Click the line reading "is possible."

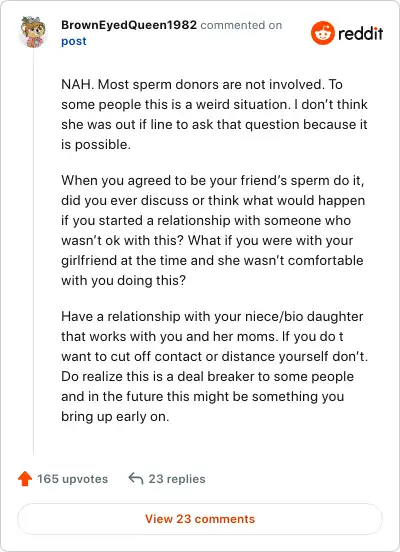(x=96, y=145)
